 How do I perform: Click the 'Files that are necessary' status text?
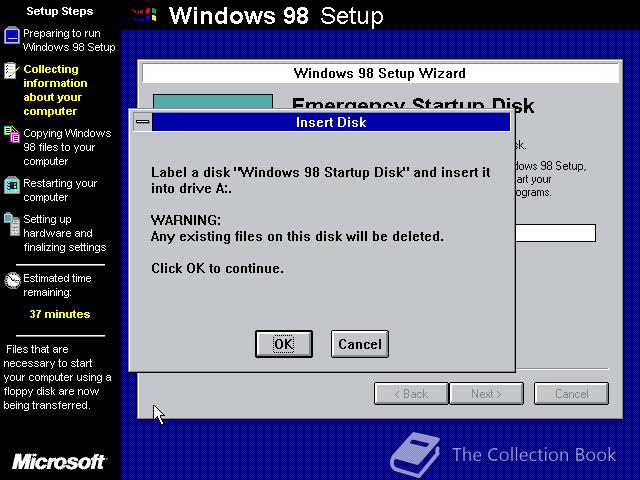(x=57, y=377)
